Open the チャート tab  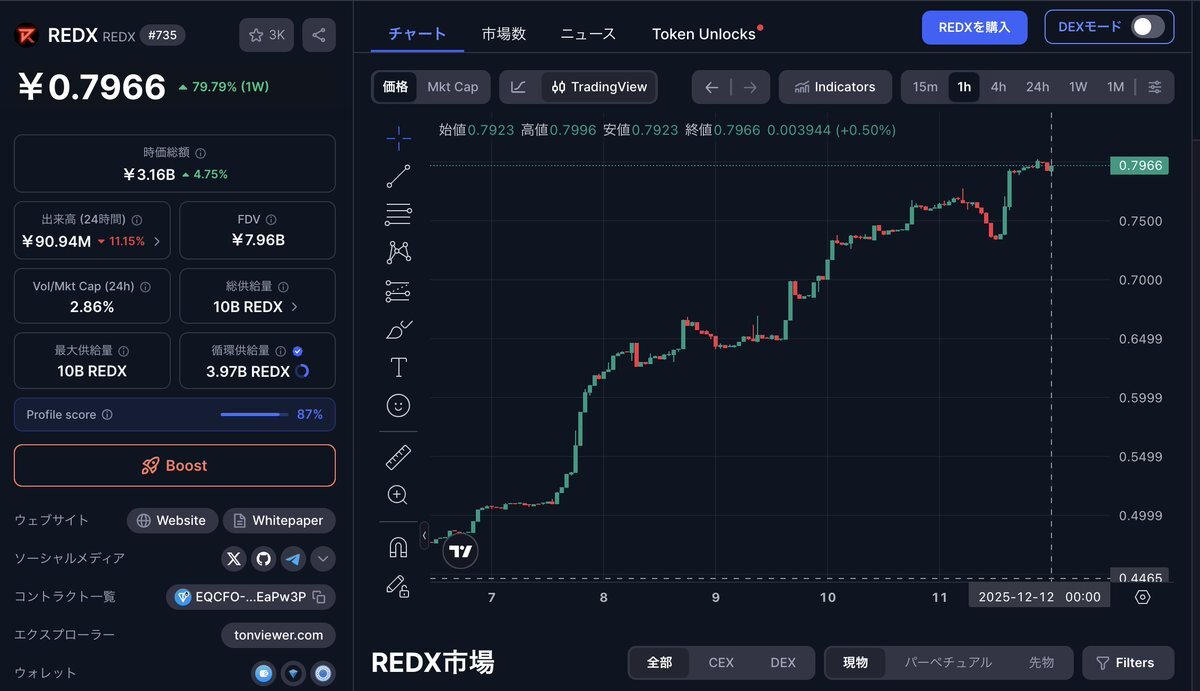point(417,34)
